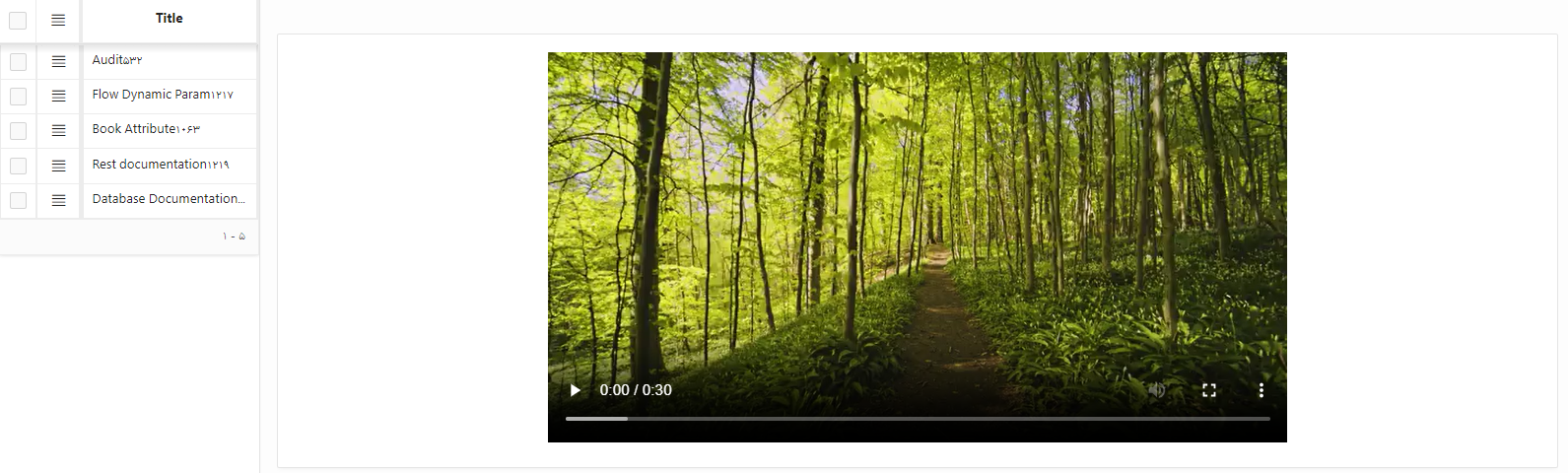Toggle the select-all checkbox in the header

pos(18,20)
